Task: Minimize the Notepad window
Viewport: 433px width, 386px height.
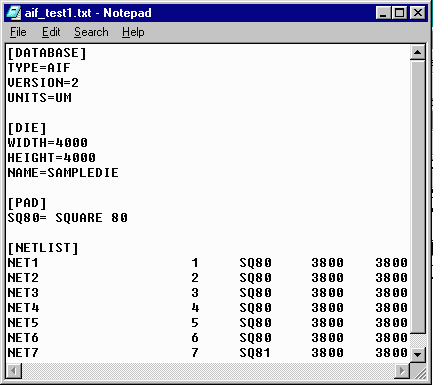Action: click(x=383, y=13)
